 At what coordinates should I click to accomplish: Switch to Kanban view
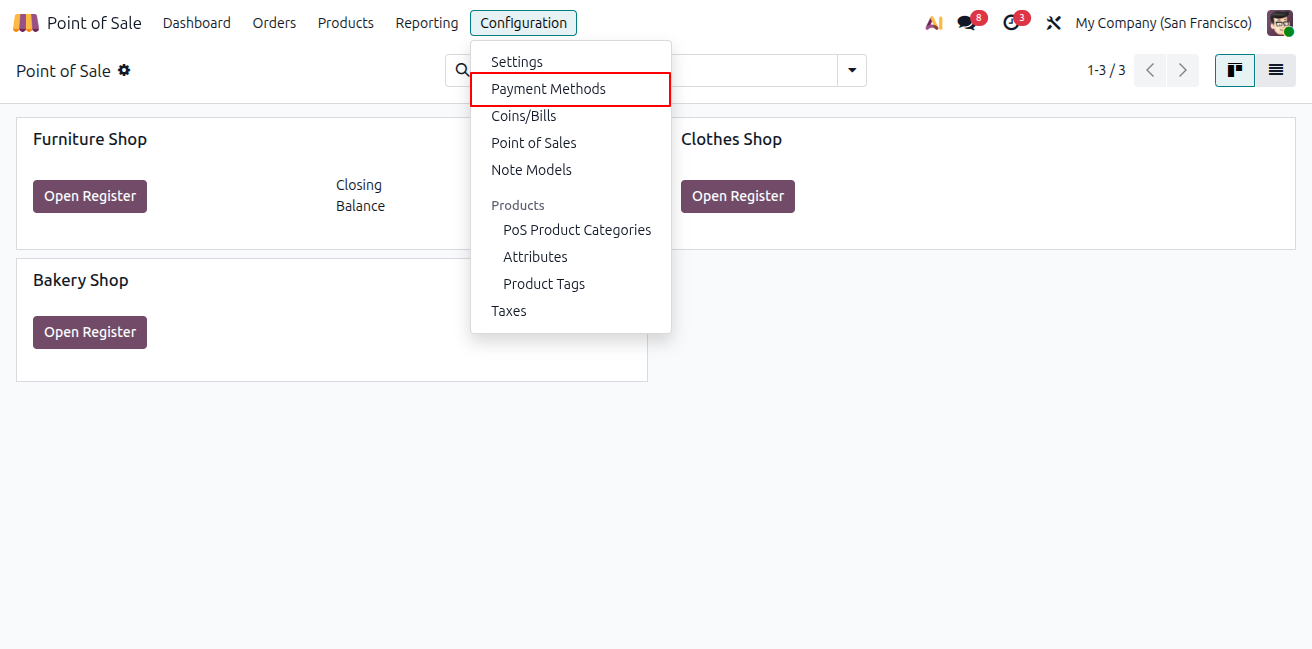click(1235, 70)
